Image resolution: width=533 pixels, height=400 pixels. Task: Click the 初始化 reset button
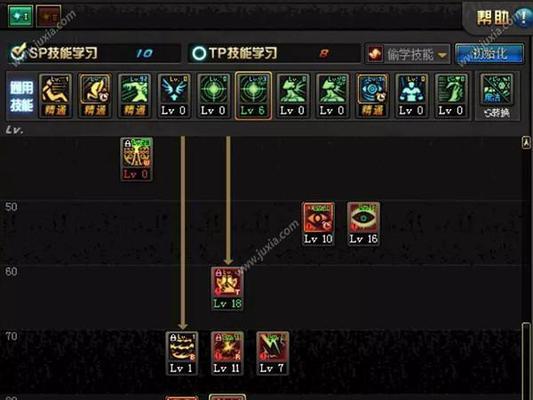pyautogui.click(x=489, y=54)
